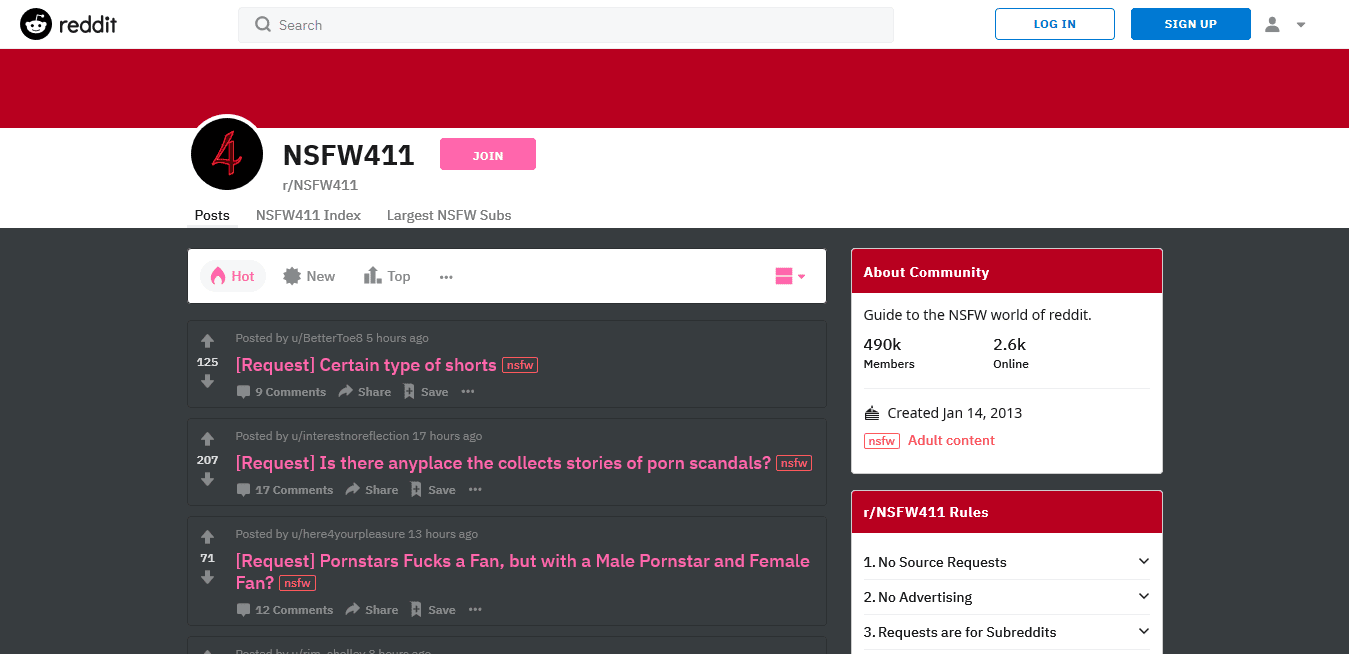Image resolution: width=1349 pixels, height=654 pixels.
Task: Upvote the 'Certain type of shorts' post
Action: coord(207,341)
